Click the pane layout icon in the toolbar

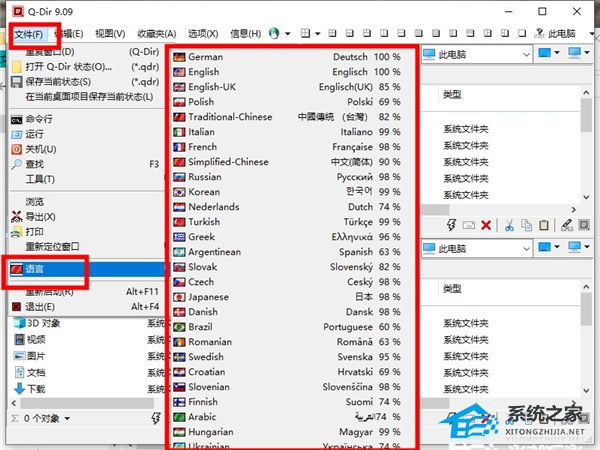click(x=305, y=33)
